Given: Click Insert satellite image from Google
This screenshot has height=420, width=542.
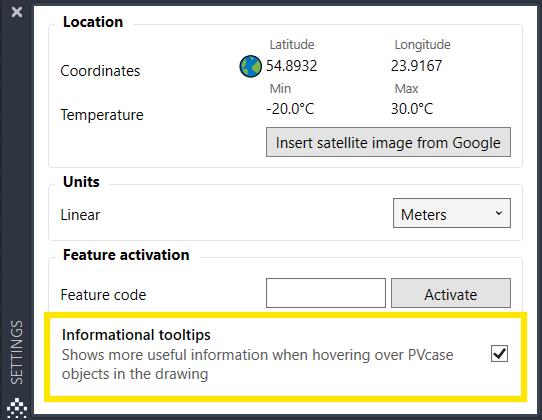Looking at the screenshot, I should (x=388, y=142).
